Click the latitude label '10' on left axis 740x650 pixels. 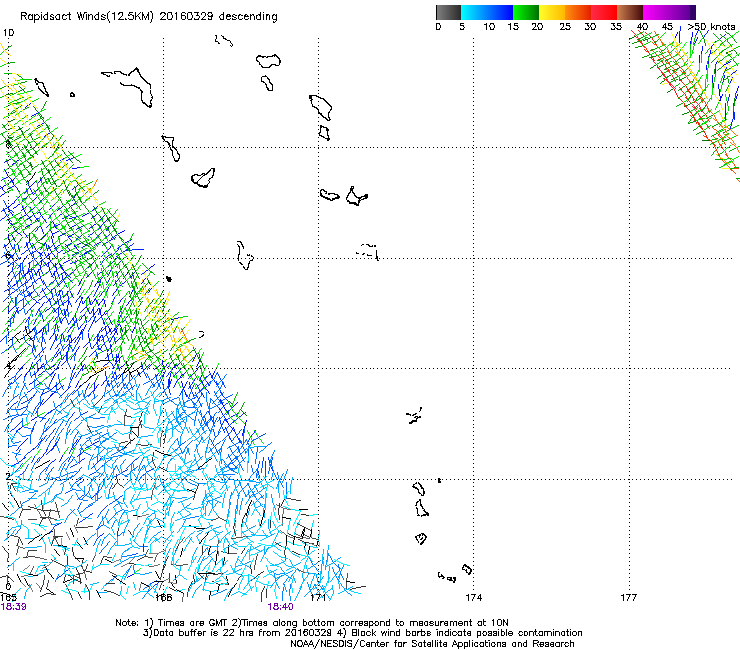[x=8, y=33]
